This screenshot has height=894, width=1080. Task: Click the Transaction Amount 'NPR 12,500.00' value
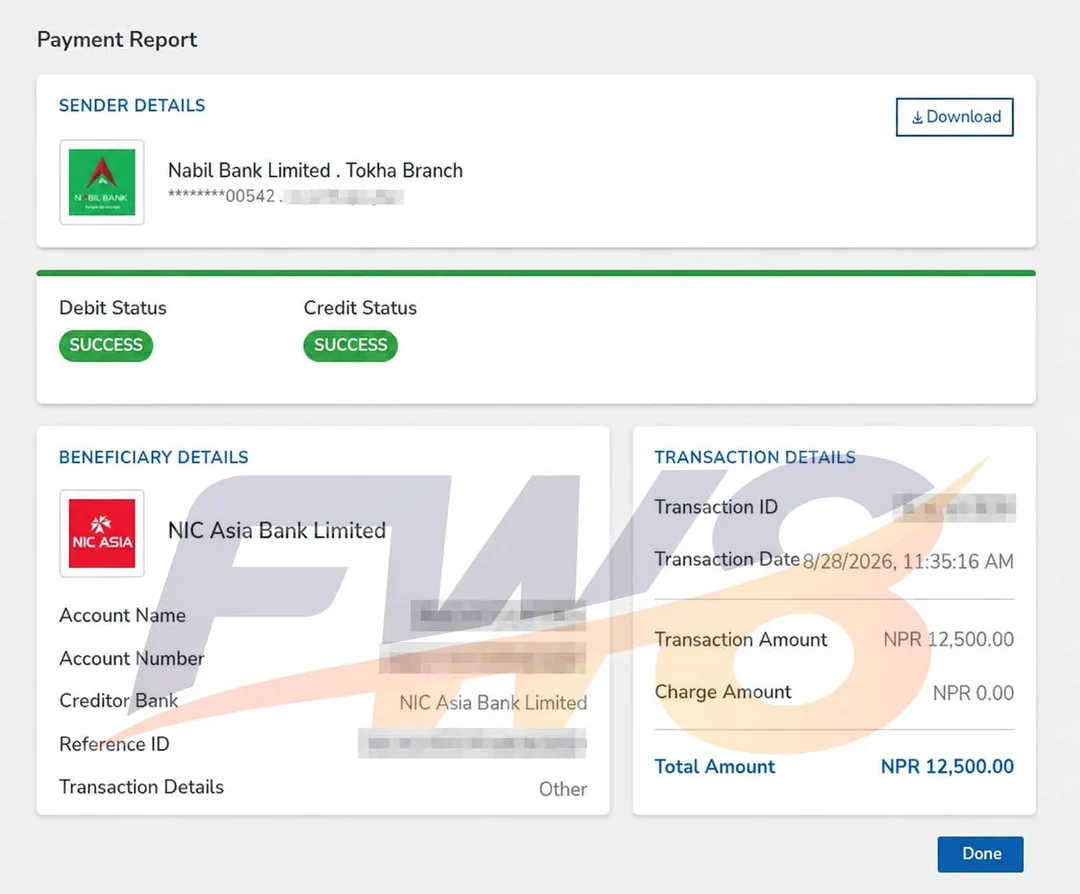pos(948,639)
